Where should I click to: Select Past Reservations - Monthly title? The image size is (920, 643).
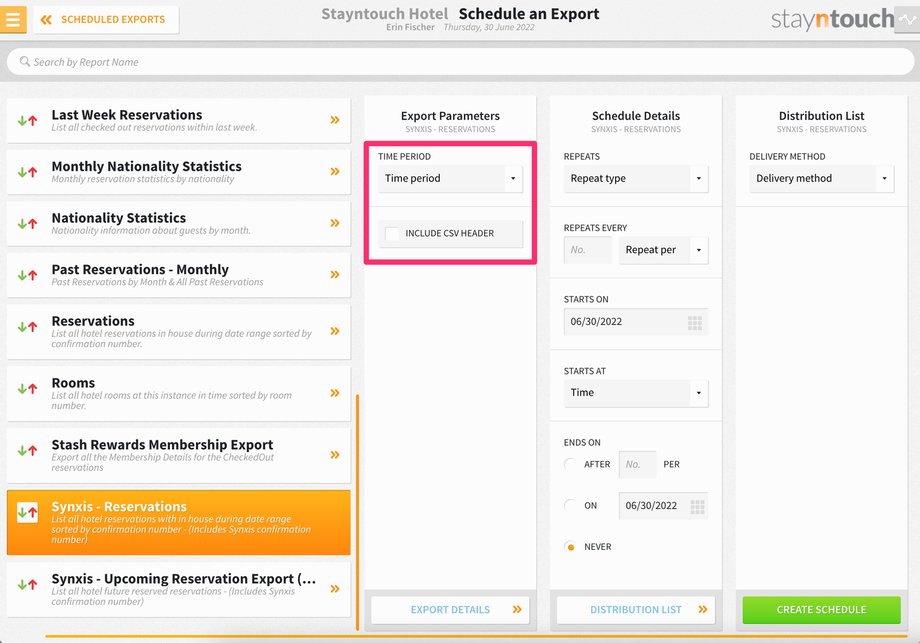click(140, 270)
